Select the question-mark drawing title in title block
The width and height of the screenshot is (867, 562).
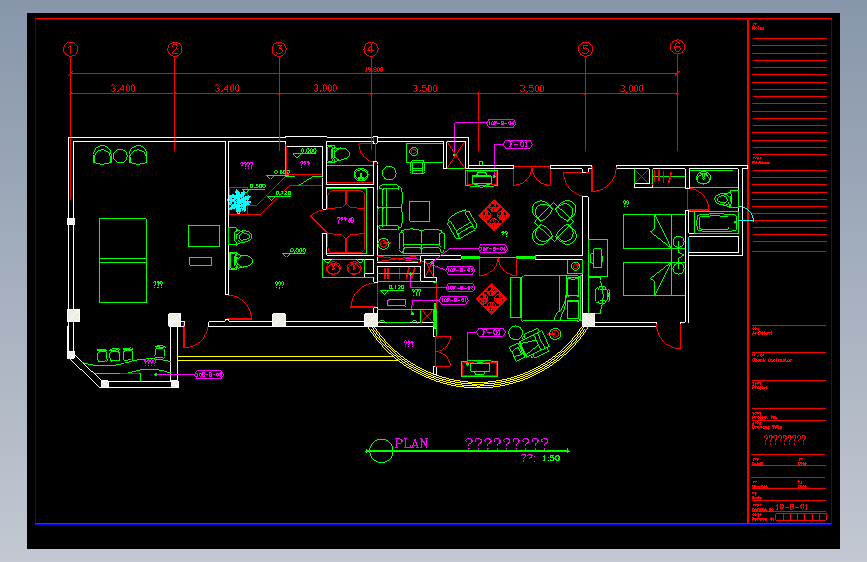(785, 440)
